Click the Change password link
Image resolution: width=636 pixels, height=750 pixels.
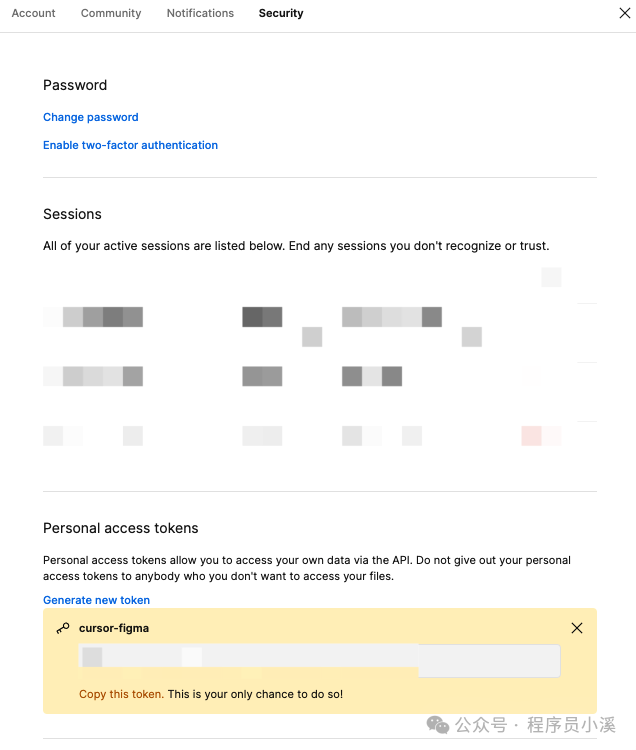click(91, 117)
